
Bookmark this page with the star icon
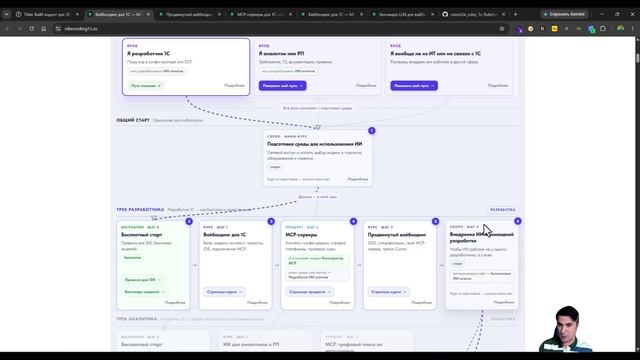(502, 29)
